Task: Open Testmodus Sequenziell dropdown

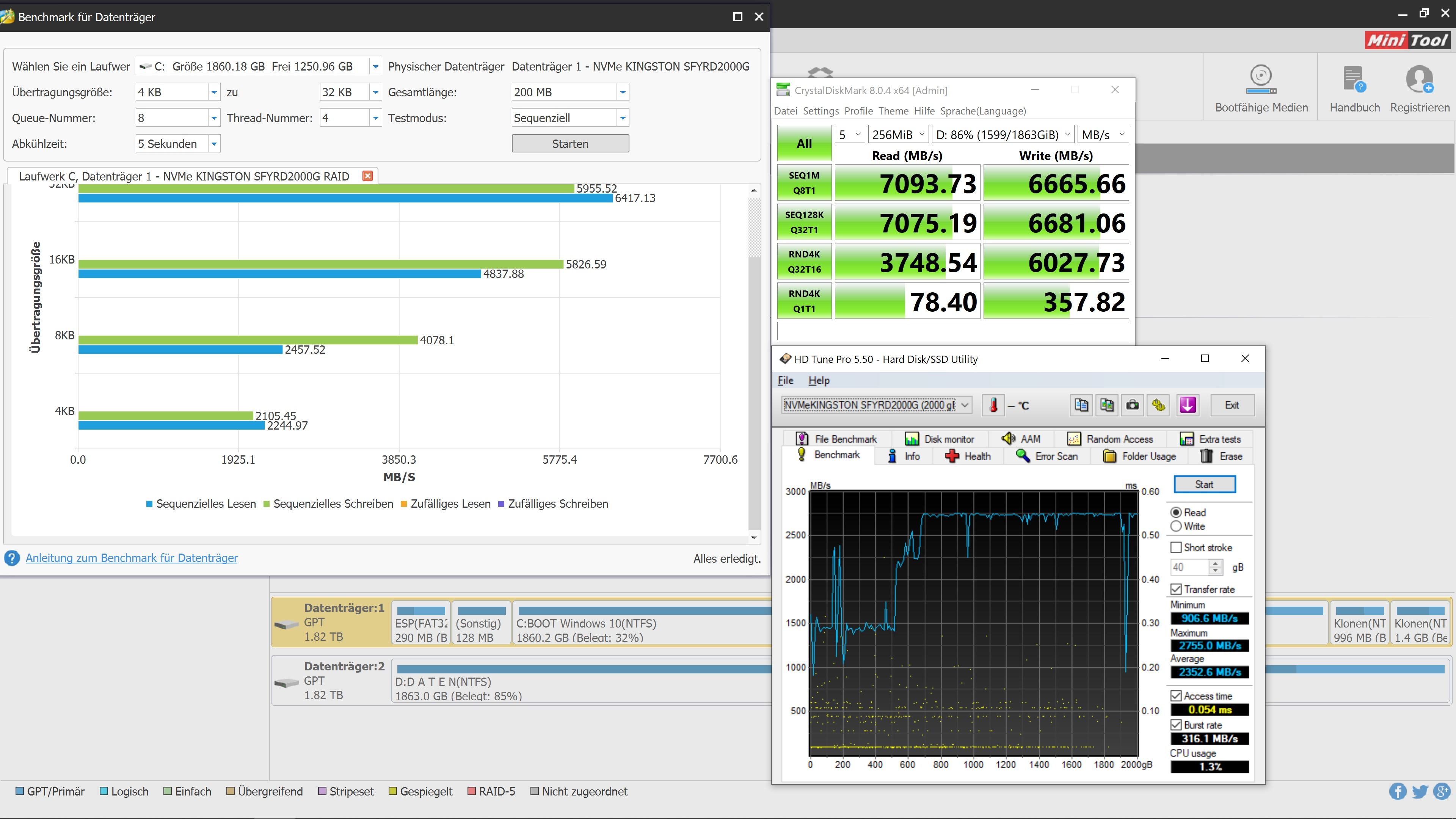Action: click(622, 118)
